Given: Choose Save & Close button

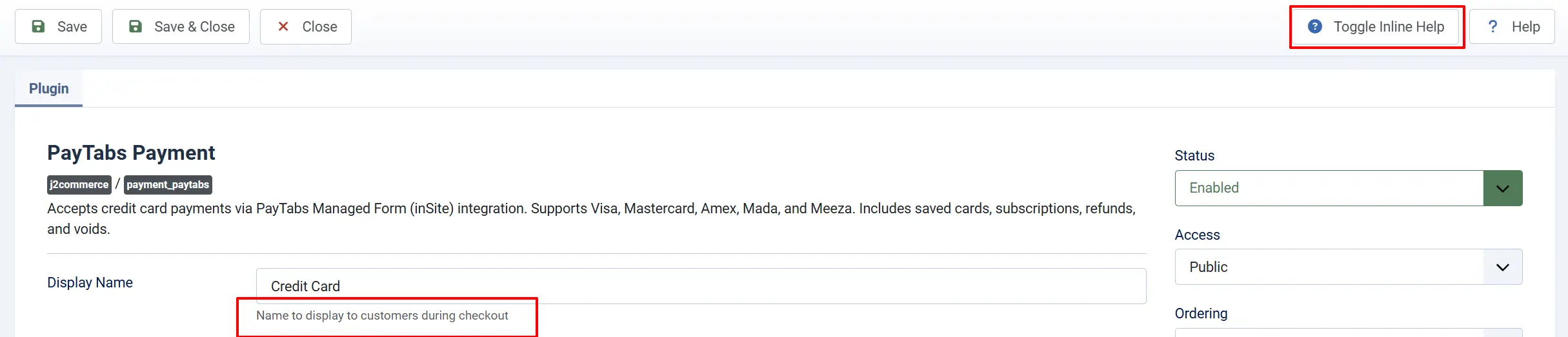Looking at the screenshot, I should (x=181, y=26).
